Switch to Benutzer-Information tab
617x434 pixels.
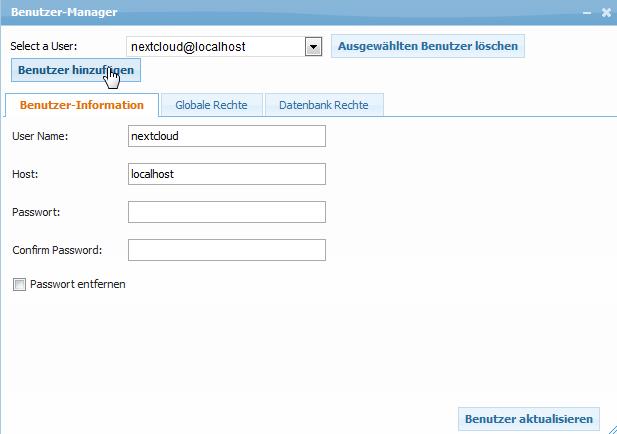(81, 105)
